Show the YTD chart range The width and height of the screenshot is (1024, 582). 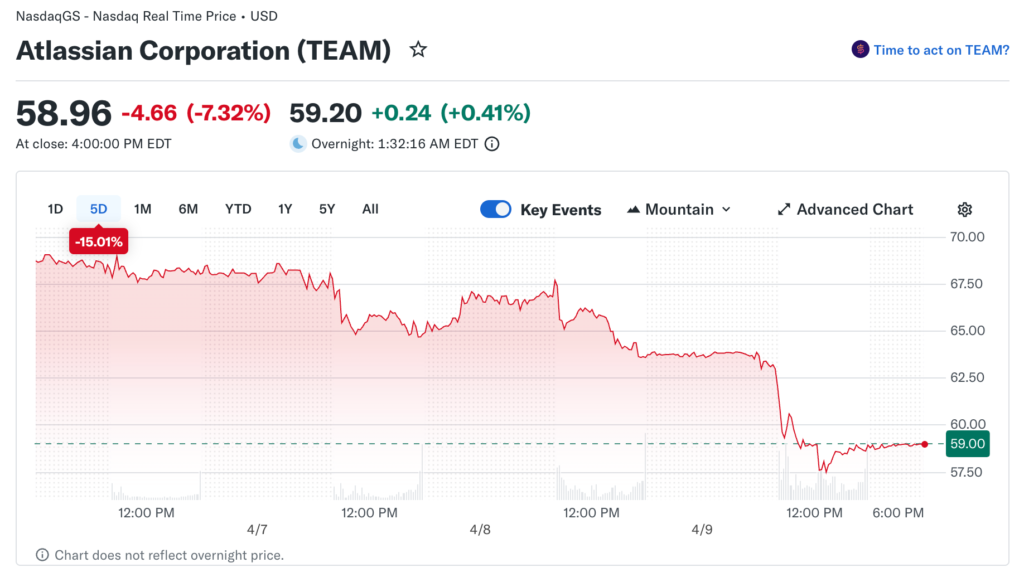coord(238,209)
